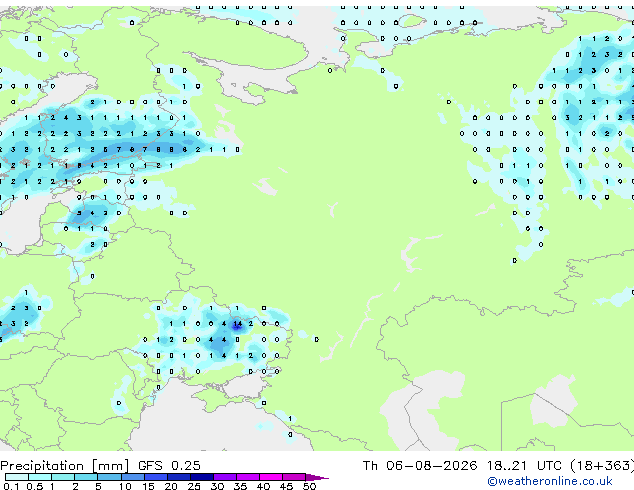Image resolution: width=634 pixels, height=490 pixels.
Task: Click the 10 legend scale label
Action: tap(125, 486)
